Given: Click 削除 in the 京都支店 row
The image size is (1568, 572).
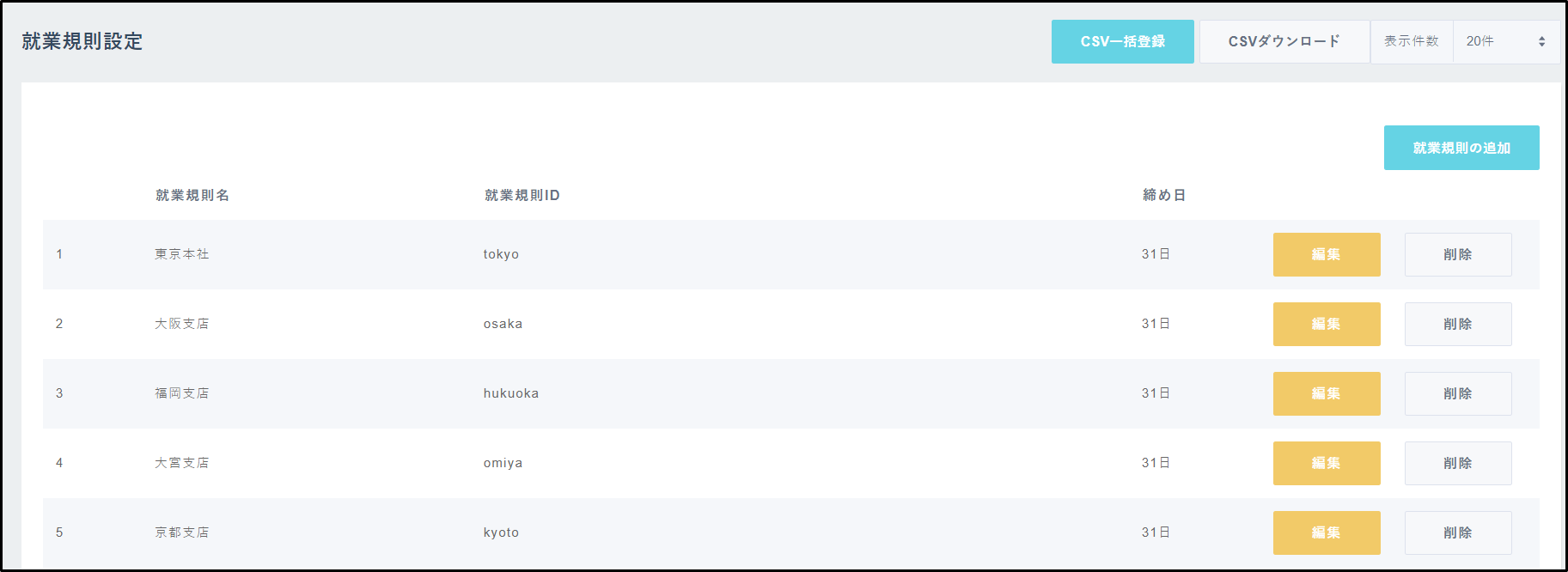Looking at the screenshot, I should (x=1457, y=532).
